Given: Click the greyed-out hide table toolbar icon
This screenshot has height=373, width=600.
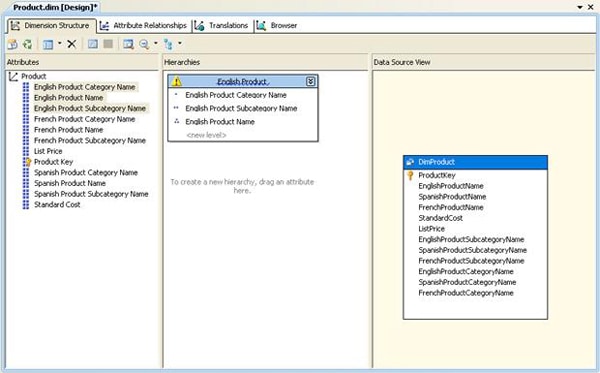Looking at the screenshot, I should (108, 44).
